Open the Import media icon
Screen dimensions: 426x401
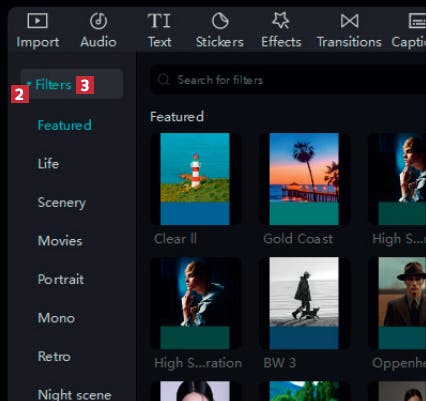pyautogui.click(x=37, y=21)
